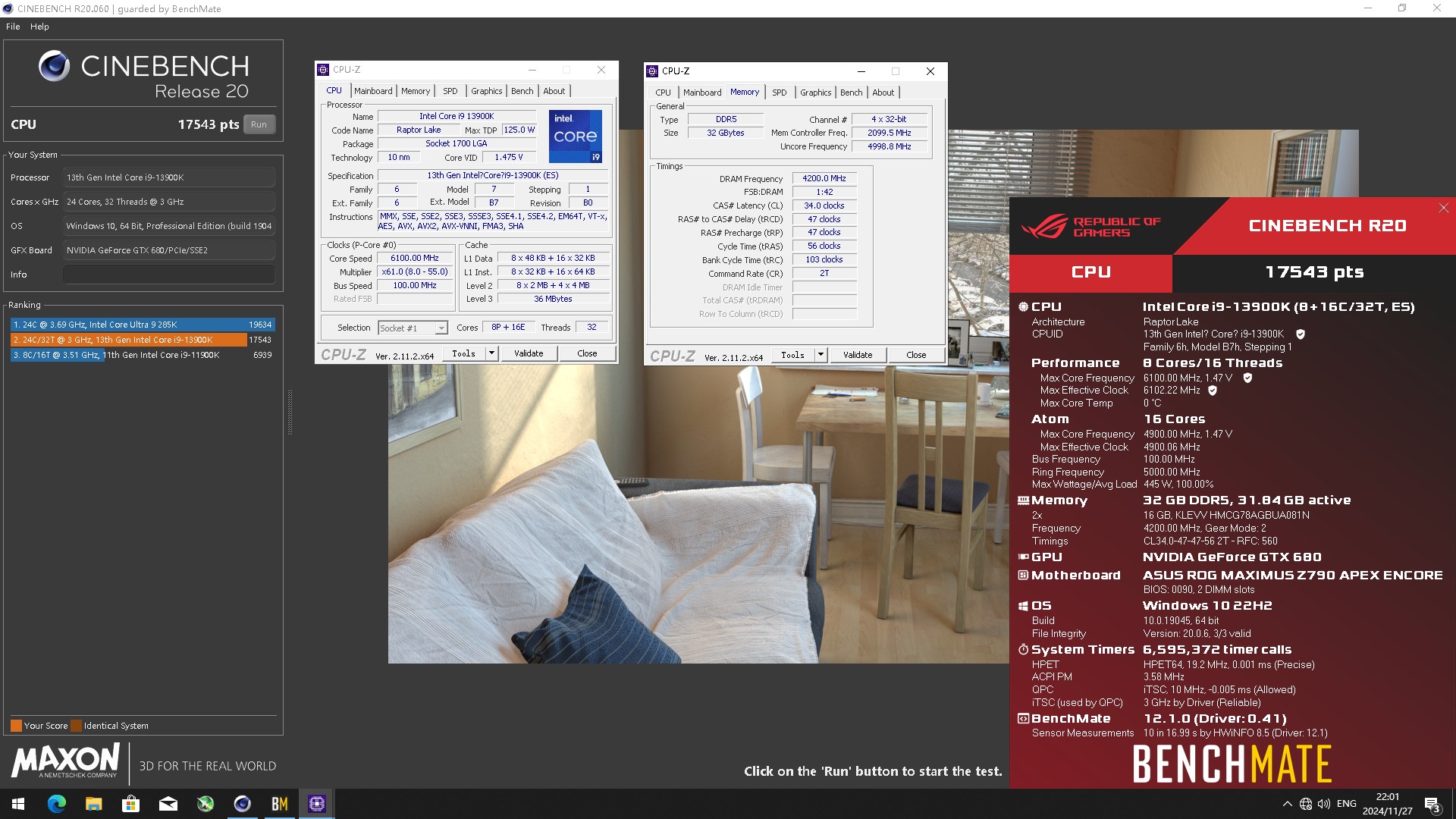This screenshot has width=1456, height=819.
Task: Open About tab in left CPU-Z window
Action: click(554, 91)
